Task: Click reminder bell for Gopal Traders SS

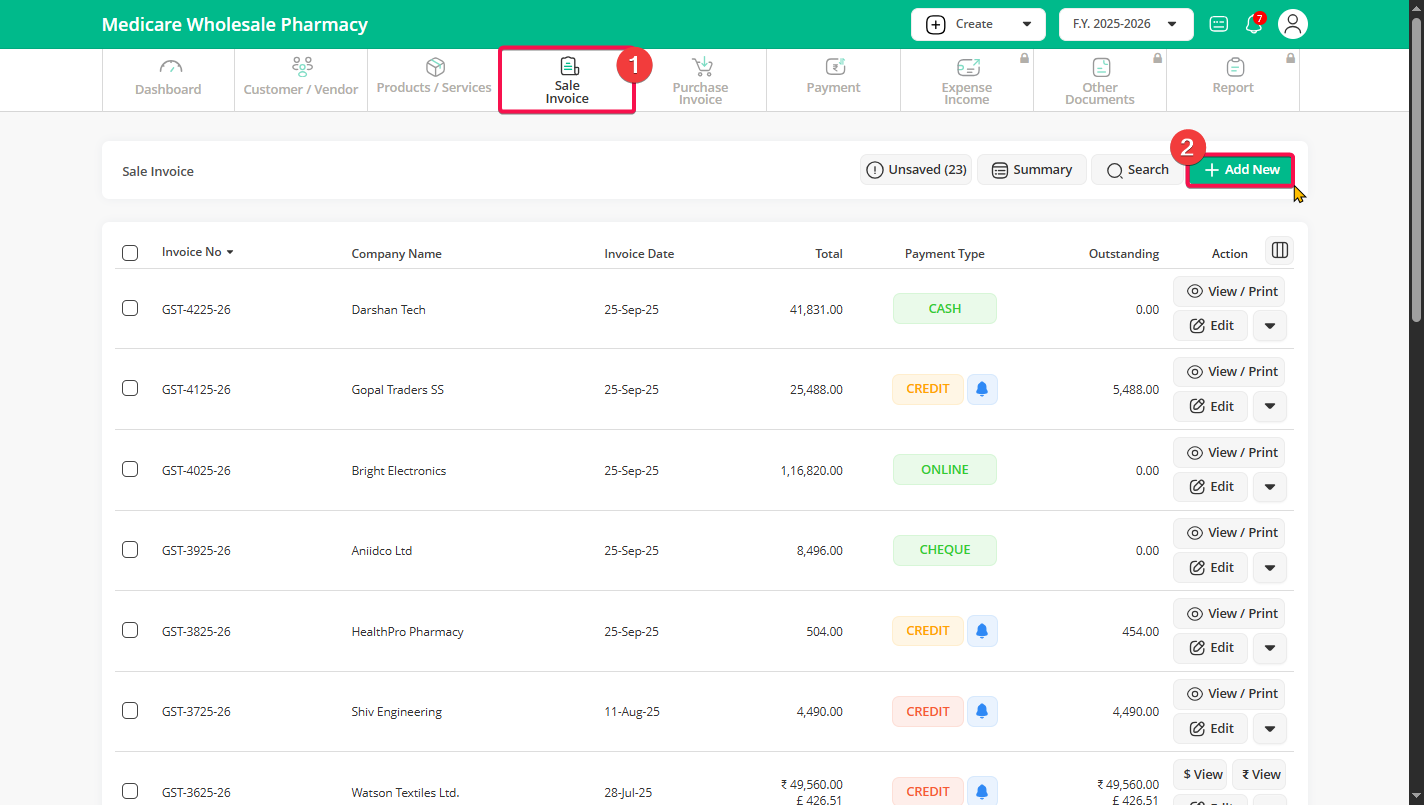Action: (x=982, y=389)
